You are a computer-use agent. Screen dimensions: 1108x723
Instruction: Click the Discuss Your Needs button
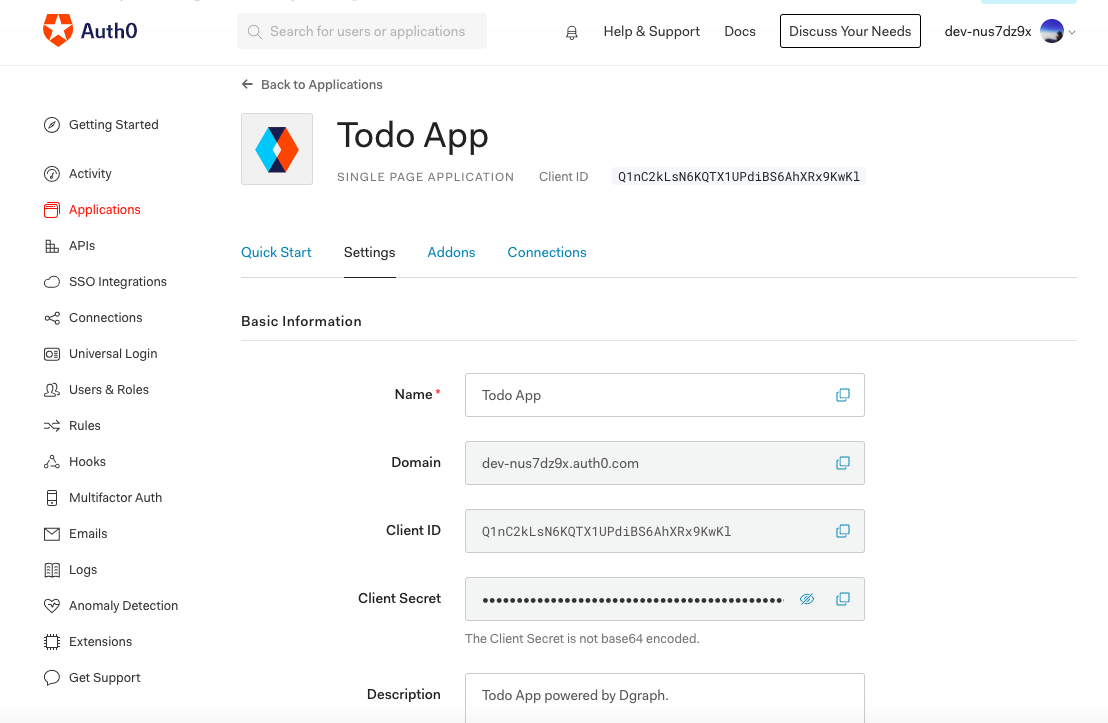[x=850, y=31]
